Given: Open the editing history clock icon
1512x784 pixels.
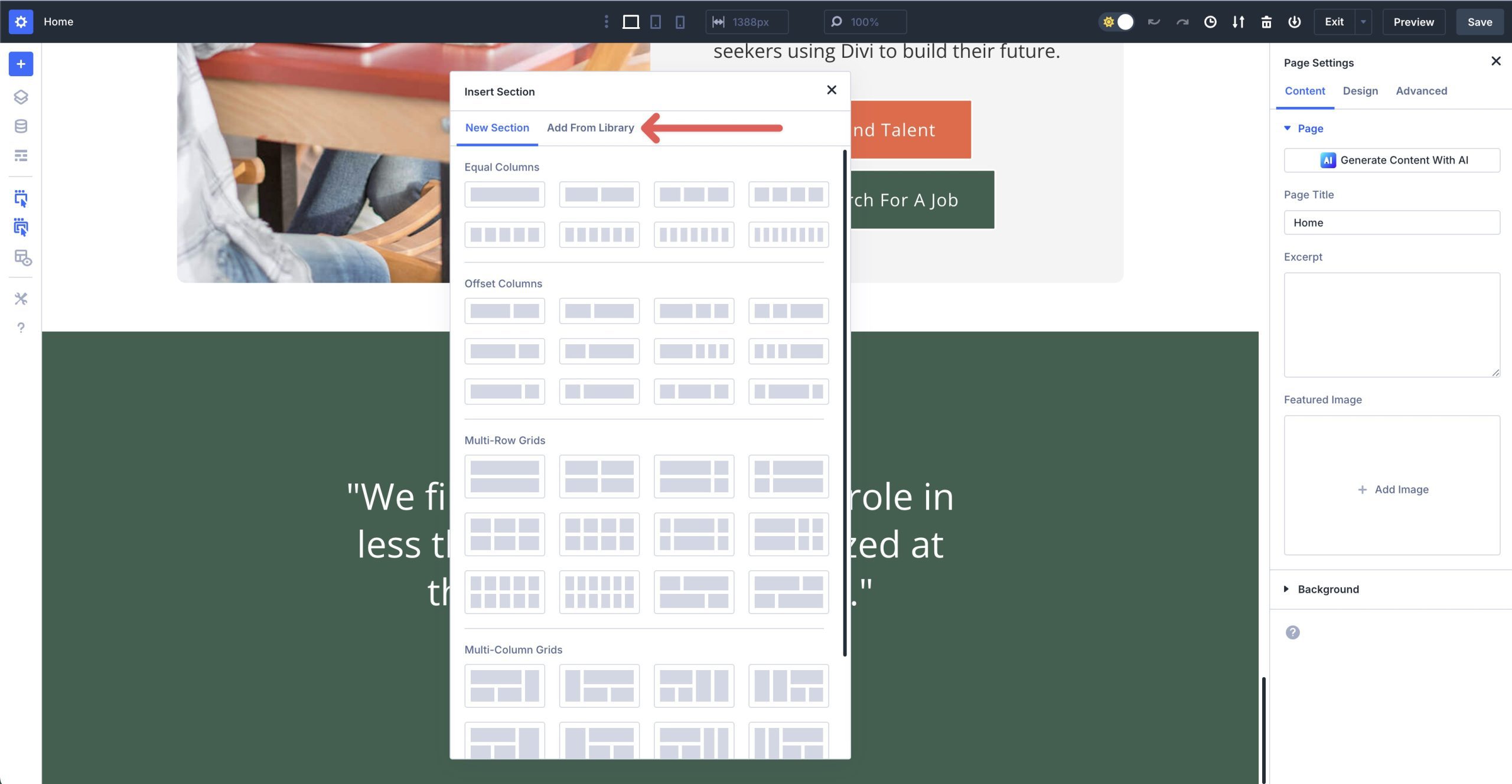Looking at the screenshot, I should coord(1210,21).
